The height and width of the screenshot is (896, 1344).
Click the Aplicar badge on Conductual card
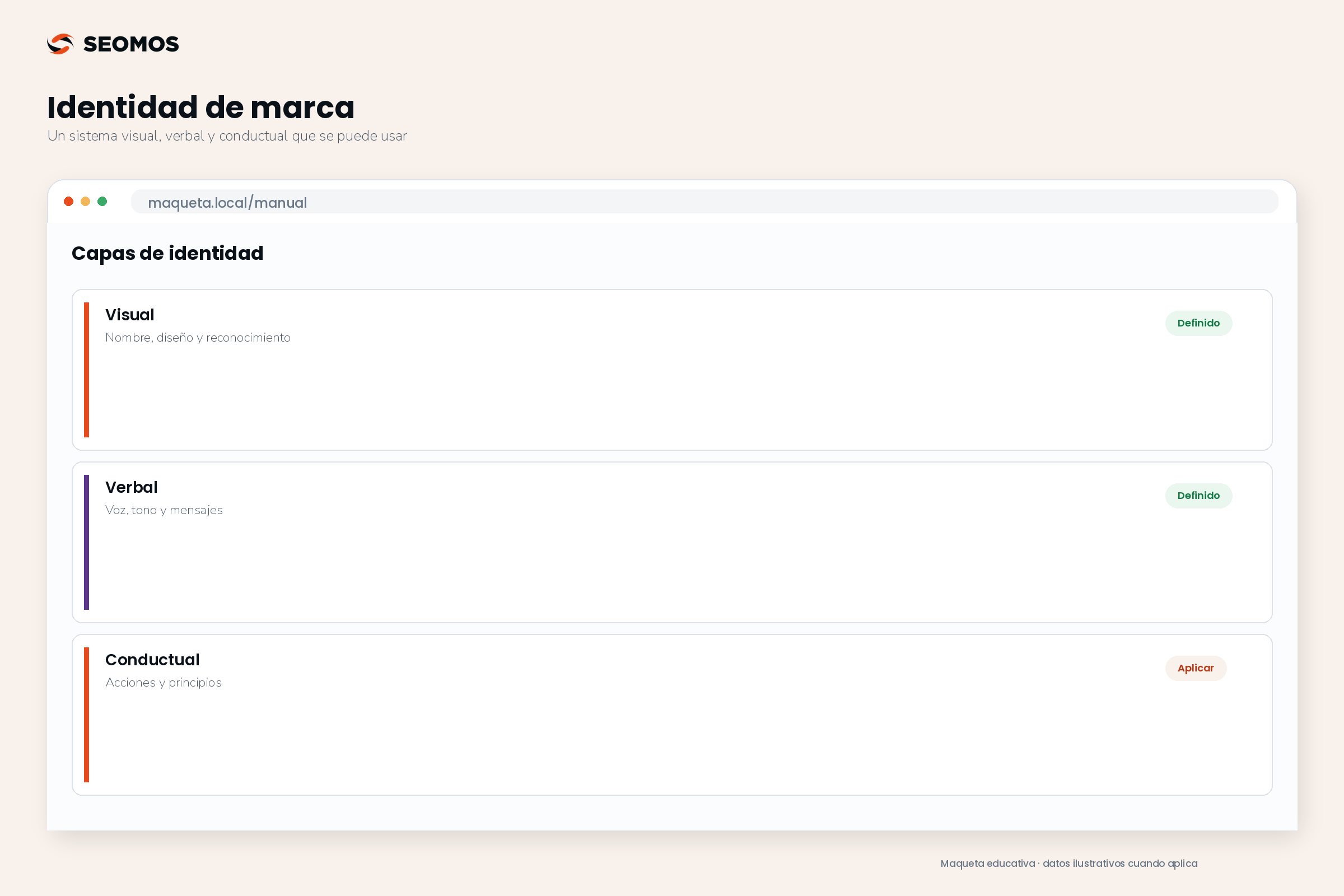tap(1196, 669)
